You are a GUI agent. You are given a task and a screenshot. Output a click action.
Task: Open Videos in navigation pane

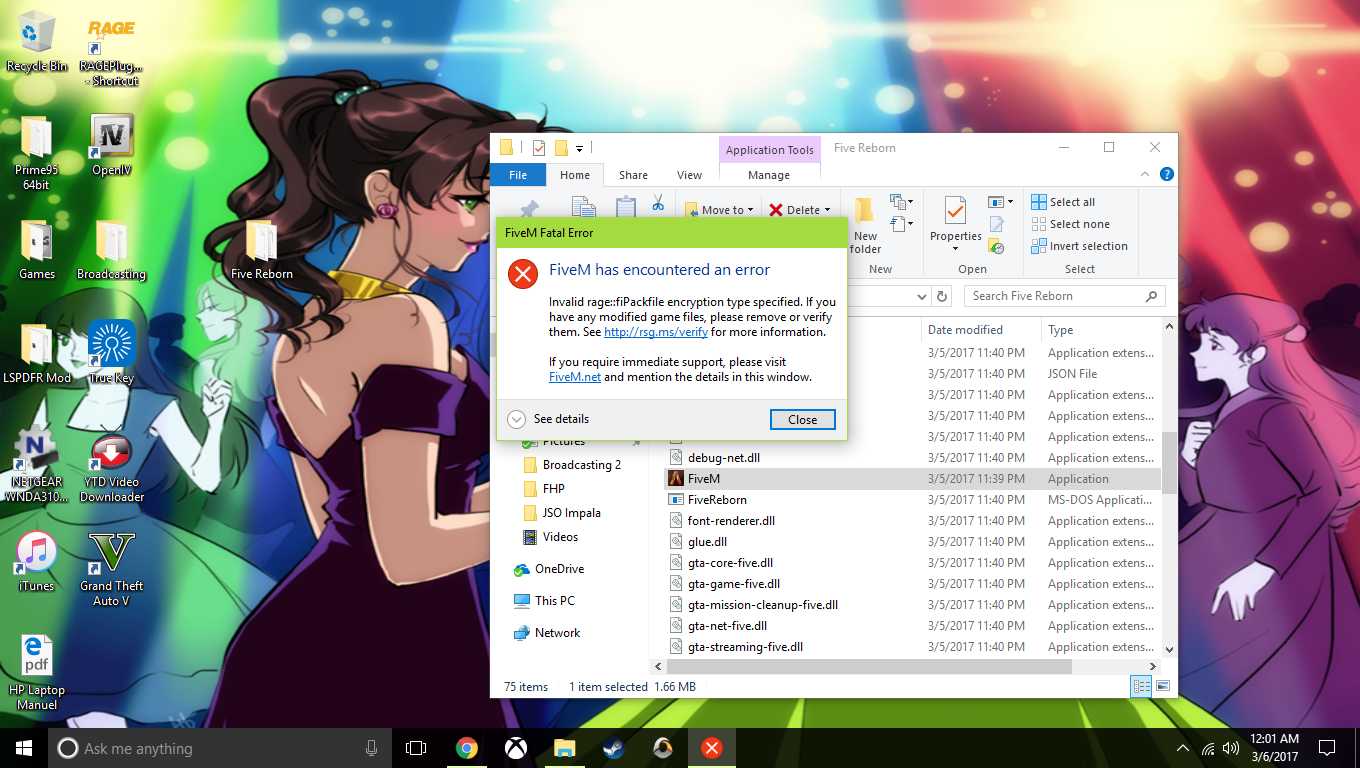tap(560, 537)
